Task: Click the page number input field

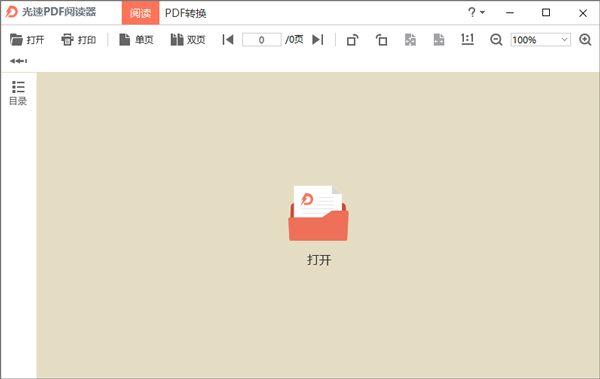Action: [262, 39]
